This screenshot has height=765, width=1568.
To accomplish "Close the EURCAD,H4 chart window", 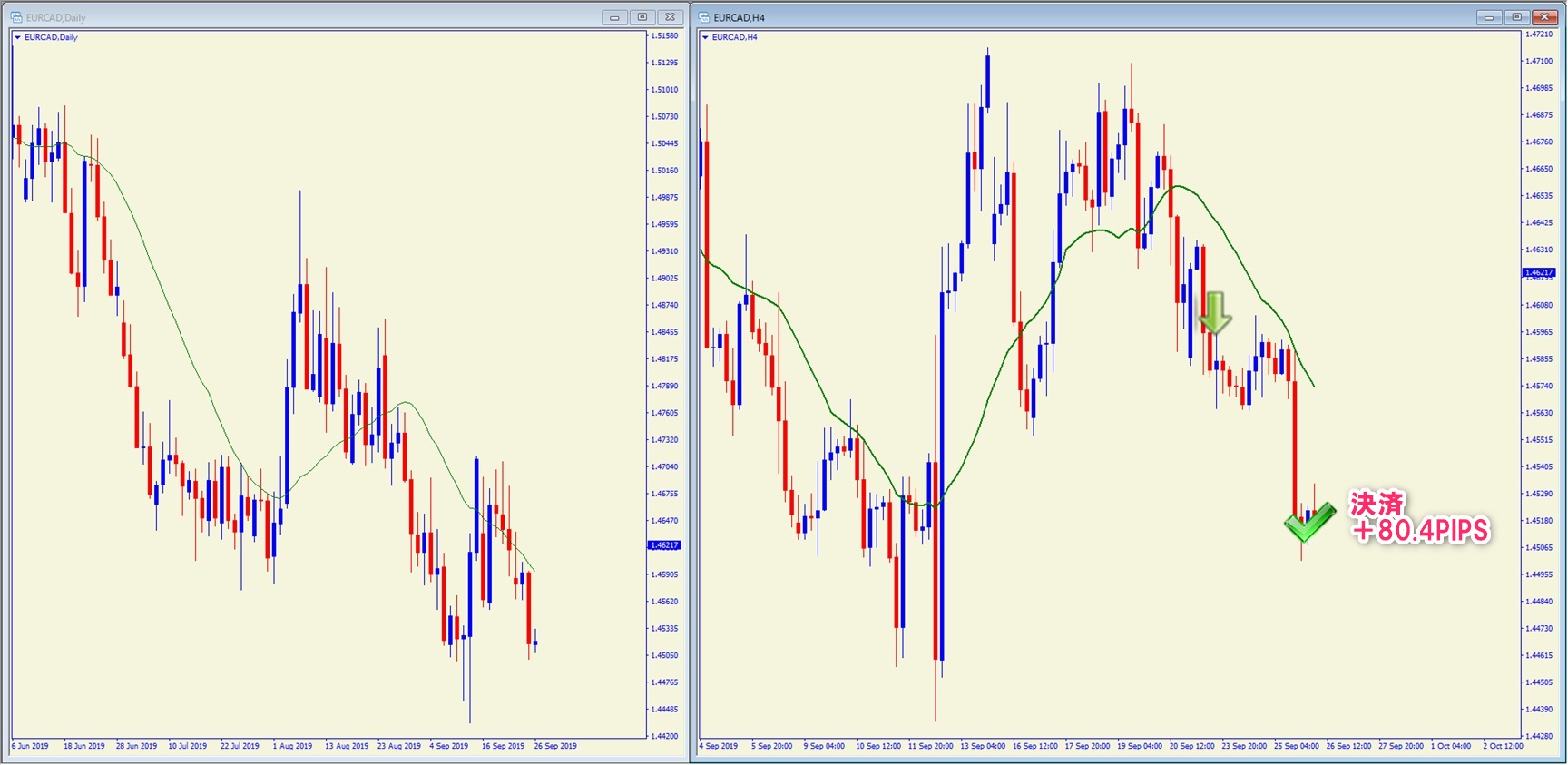I will point(1545,17).
